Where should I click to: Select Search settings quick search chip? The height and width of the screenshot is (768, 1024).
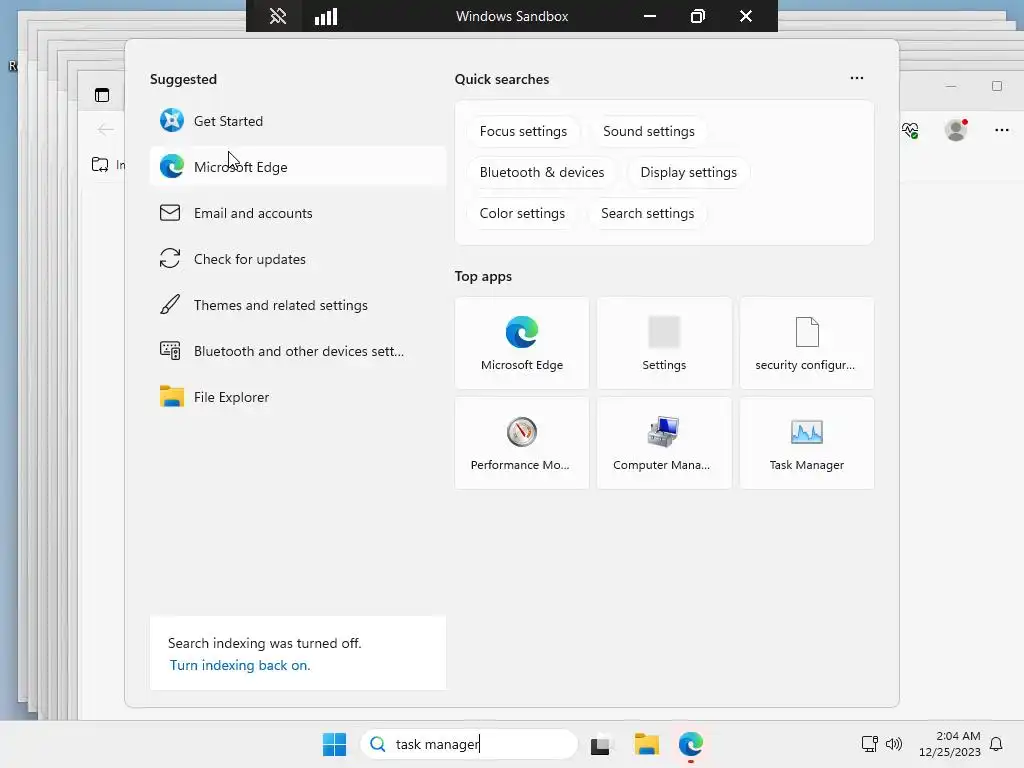647,214
